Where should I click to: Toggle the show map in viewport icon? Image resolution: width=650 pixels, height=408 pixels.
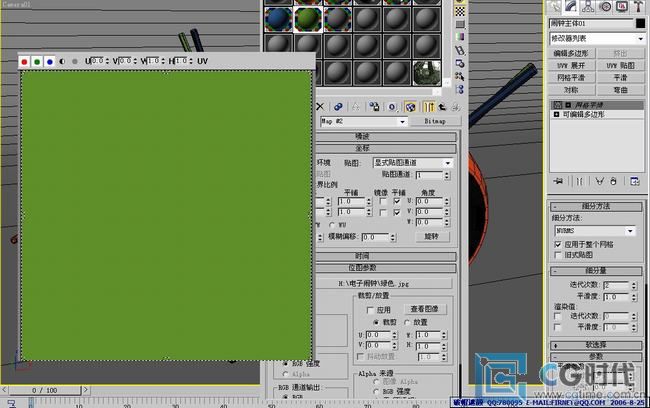pyautogui.click(x=410, y=107)
